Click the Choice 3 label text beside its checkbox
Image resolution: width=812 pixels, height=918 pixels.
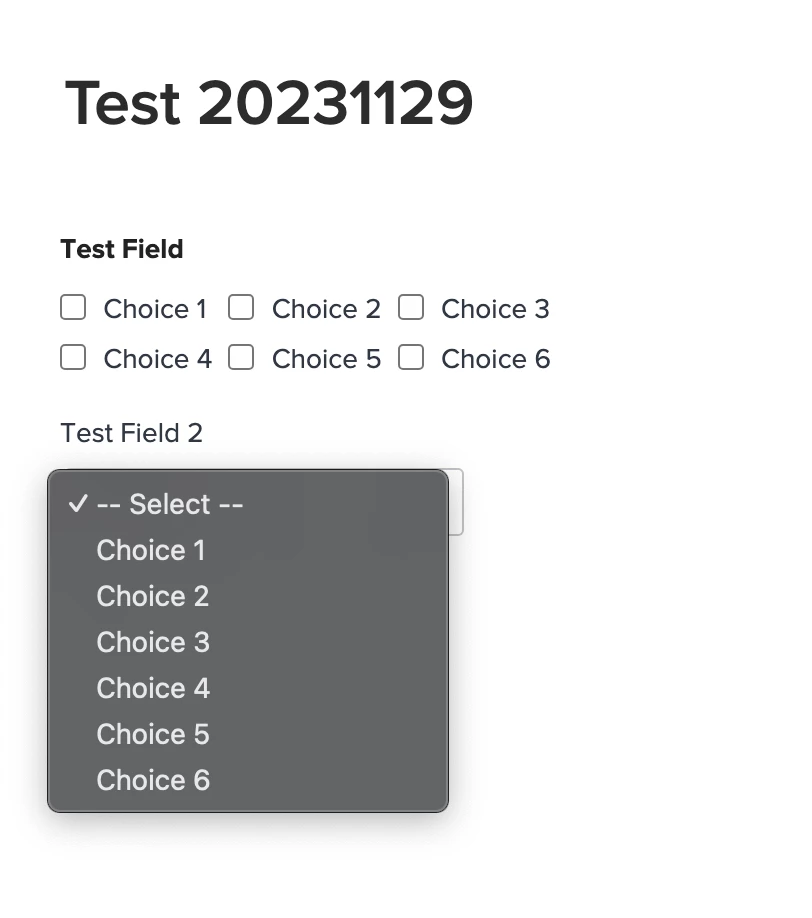[495, 309]
